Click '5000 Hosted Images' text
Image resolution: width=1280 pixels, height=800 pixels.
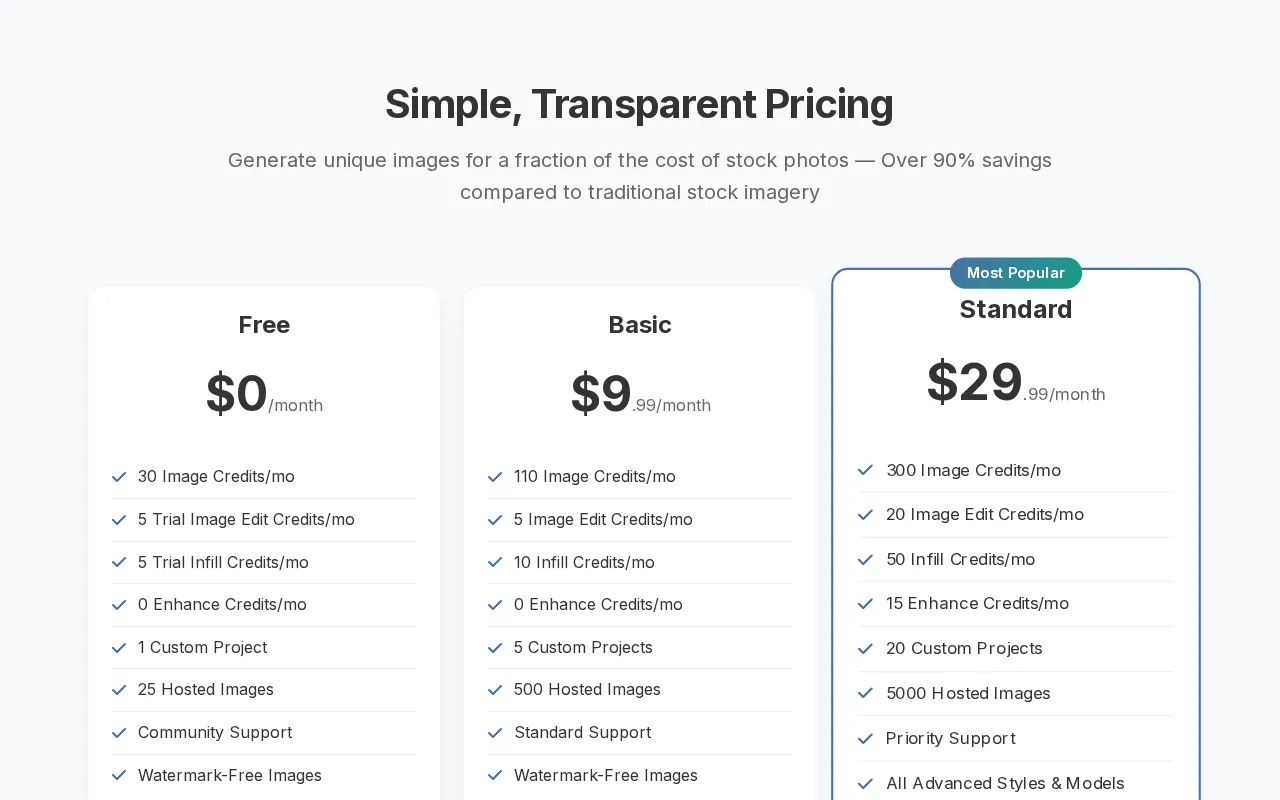968,693
